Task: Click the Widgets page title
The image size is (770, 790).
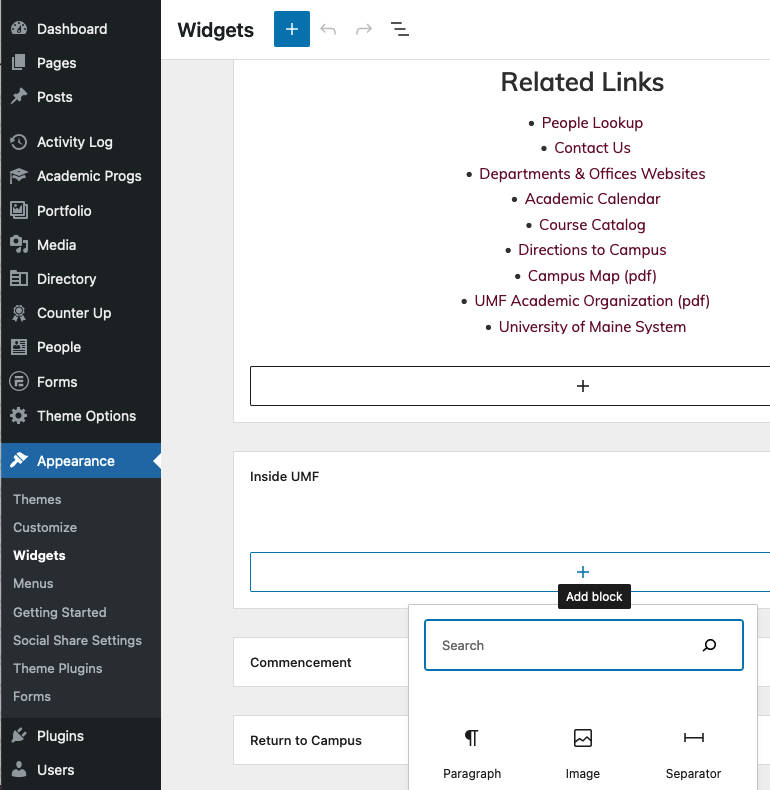Action: (x=216, y=30)
